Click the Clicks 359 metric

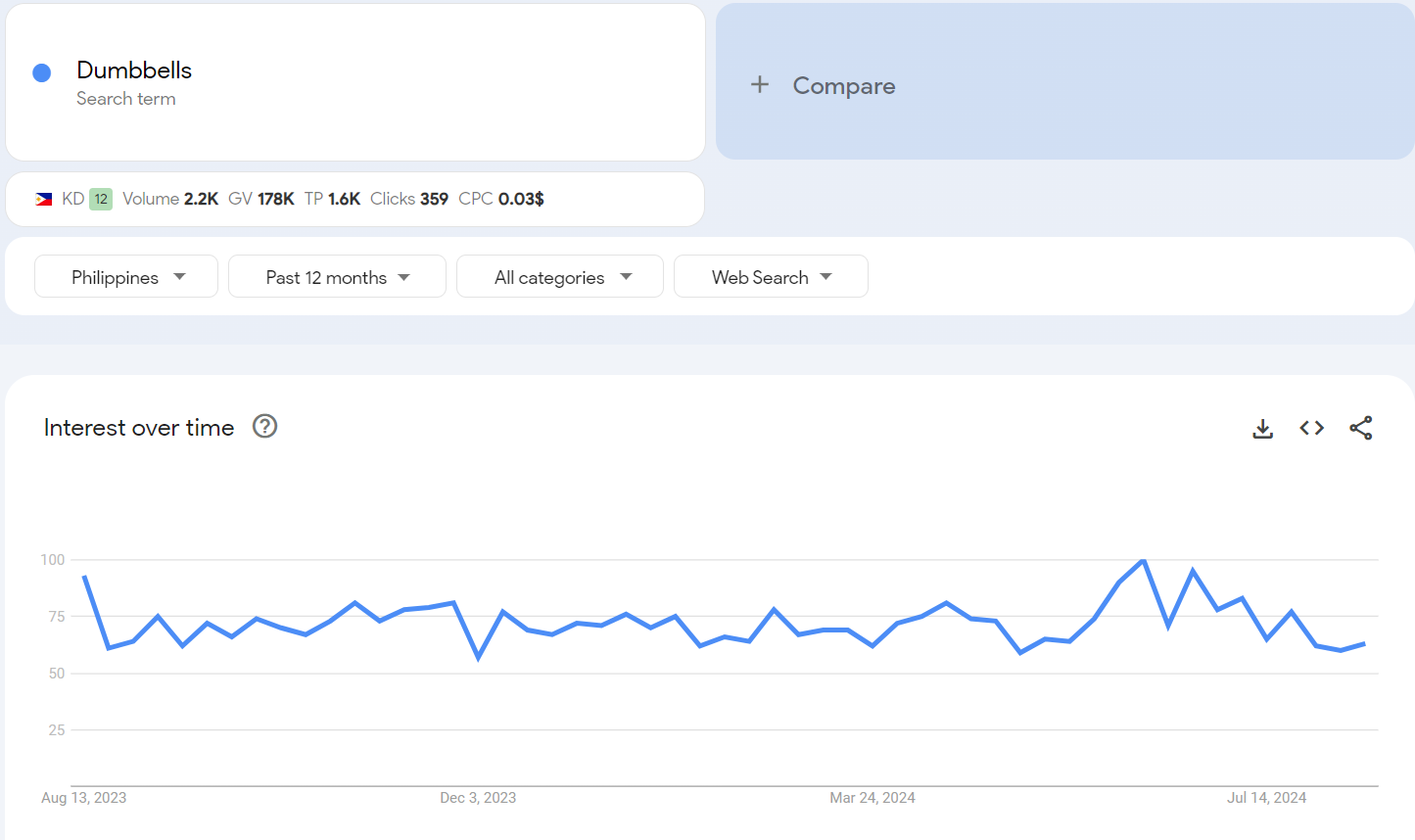coord(409,199)
